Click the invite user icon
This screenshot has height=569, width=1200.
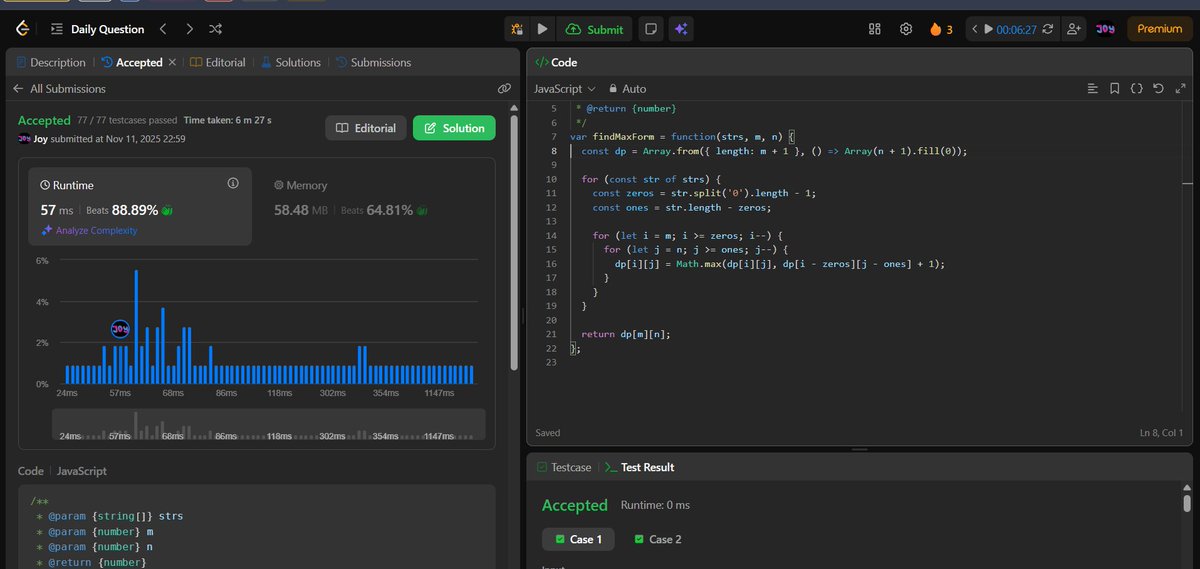pos(1074,29)
